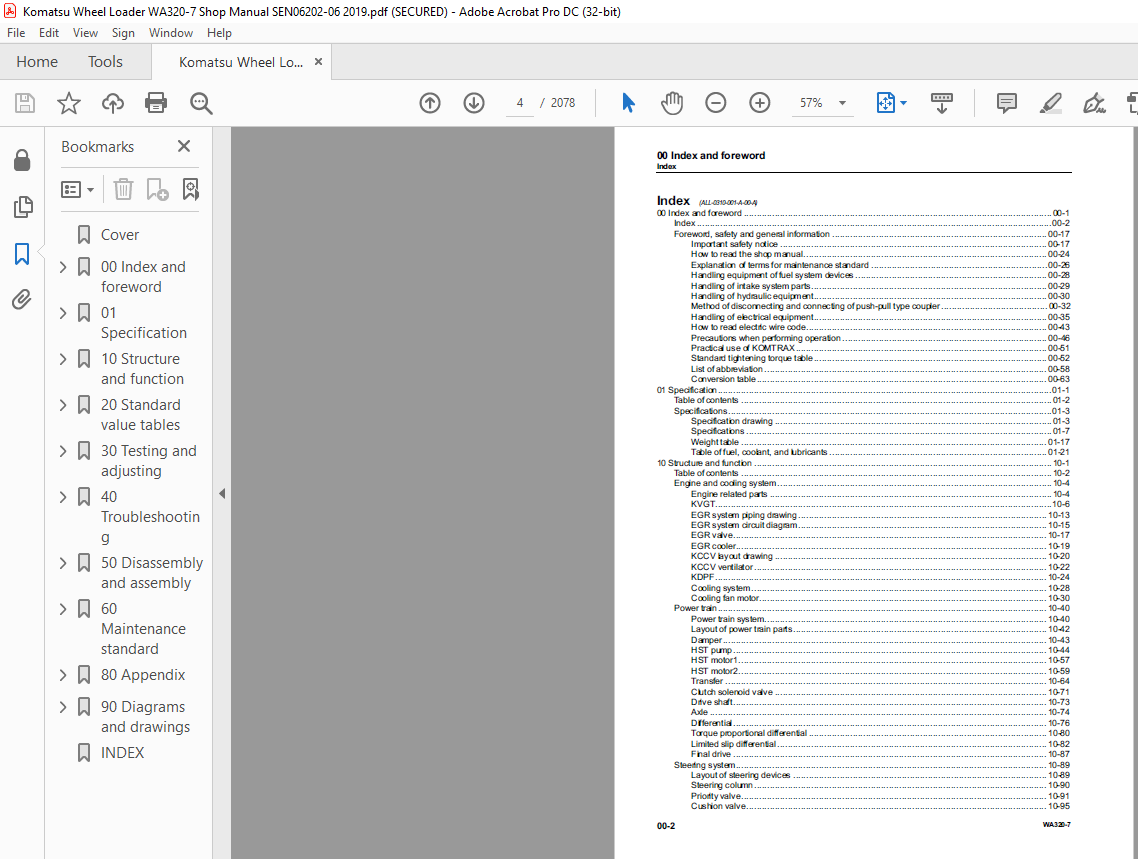The width and height of the screenshot is (1138, 859).
Task: Open Sign document pen tool
Action: (1094, 103)
